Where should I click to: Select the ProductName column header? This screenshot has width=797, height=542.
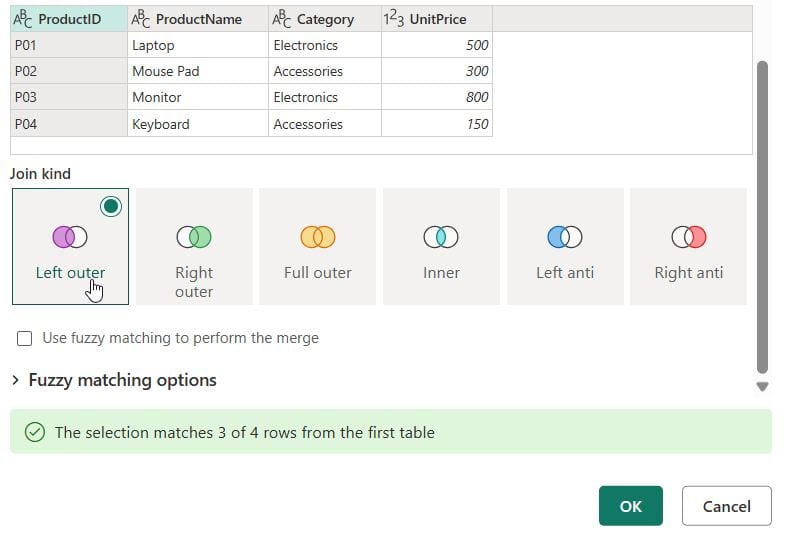(198, 19)
